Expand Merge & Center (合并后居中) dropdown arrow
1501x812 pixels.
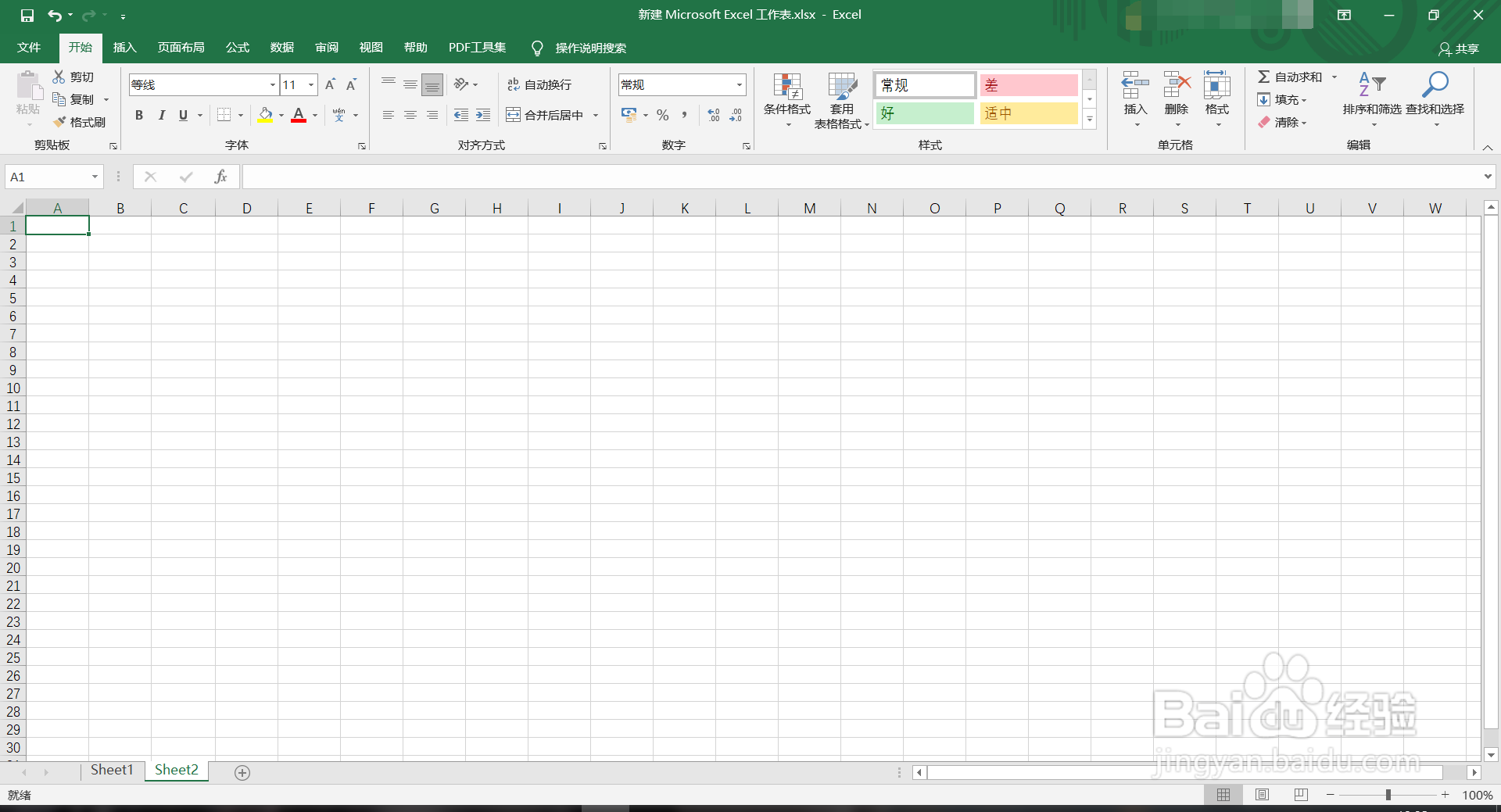(x=596, y=116)
